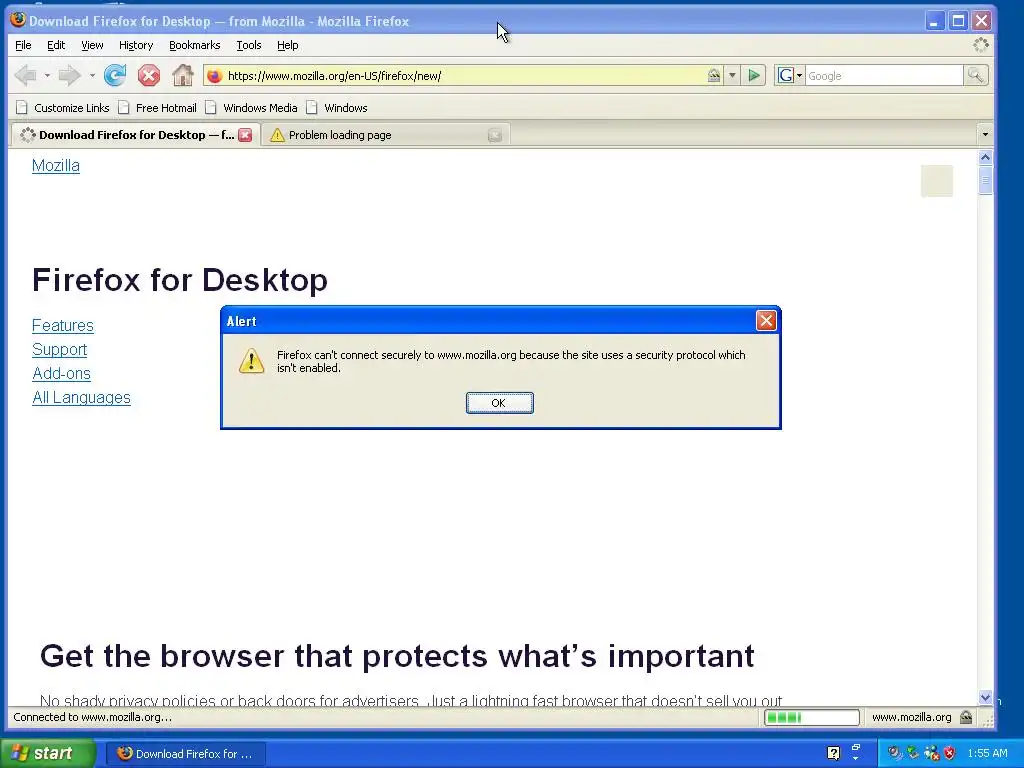Click the Forward arrow navigation button
The width and height of the screenshot is (1024, 768).
tap(69, 76)
